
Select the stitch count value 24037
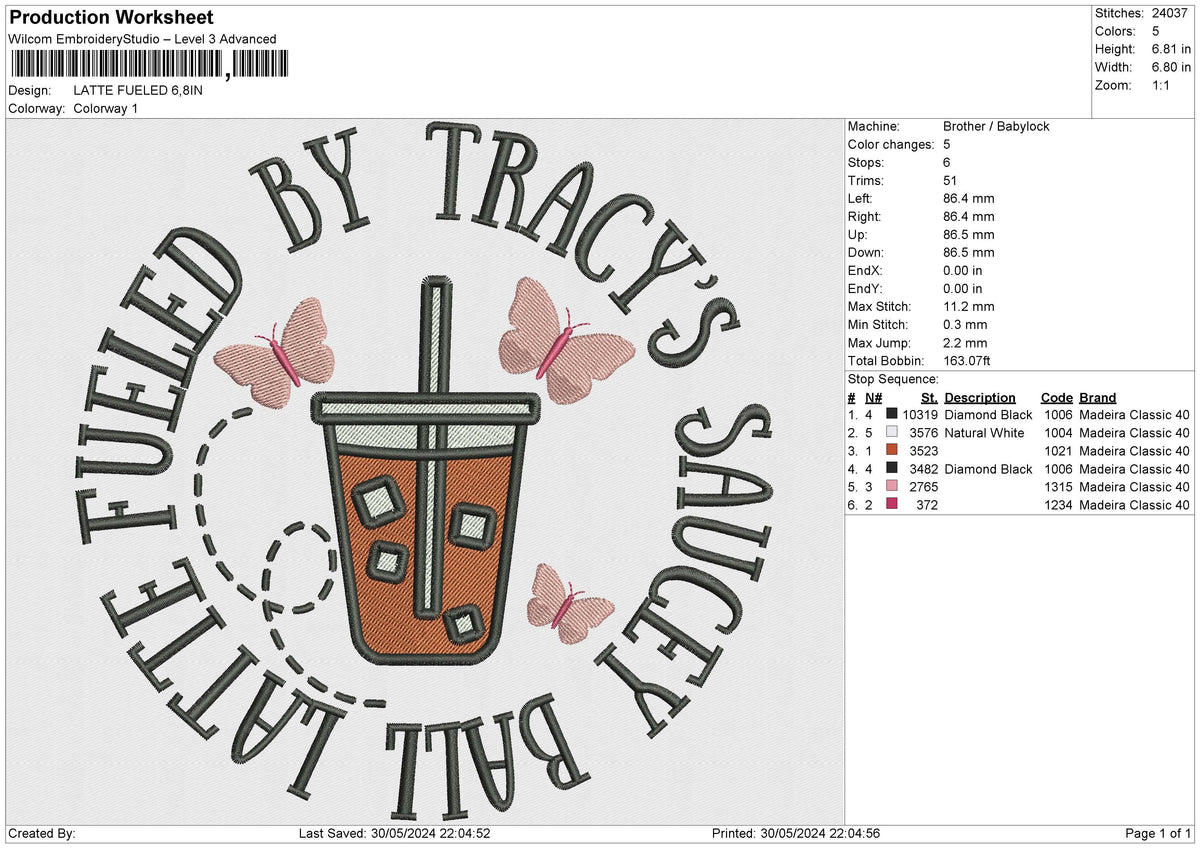(1170, 13)
